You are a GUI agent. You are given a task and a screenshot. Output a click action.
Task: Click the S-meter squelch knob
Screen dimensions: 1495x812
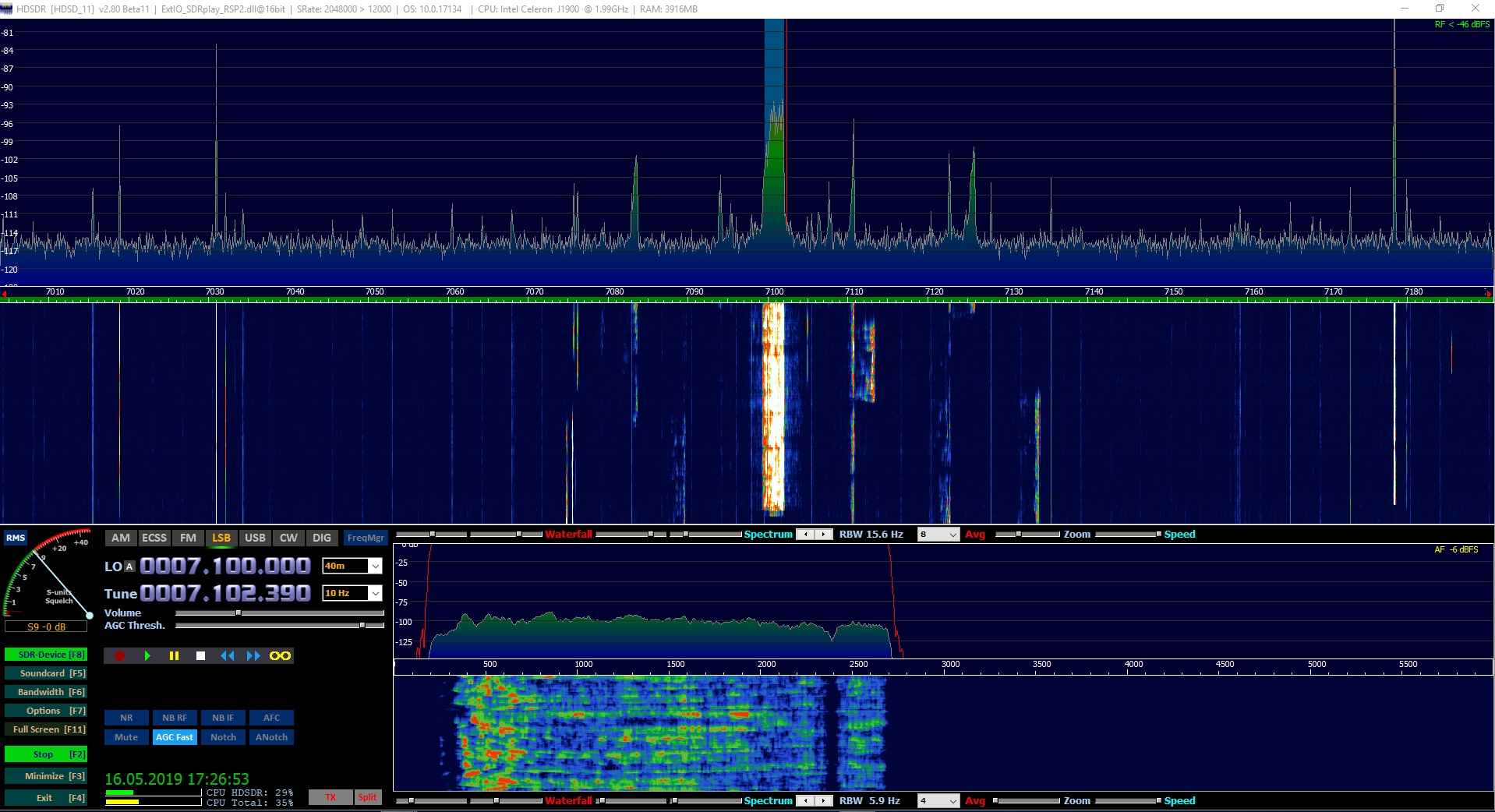point(90,615)
